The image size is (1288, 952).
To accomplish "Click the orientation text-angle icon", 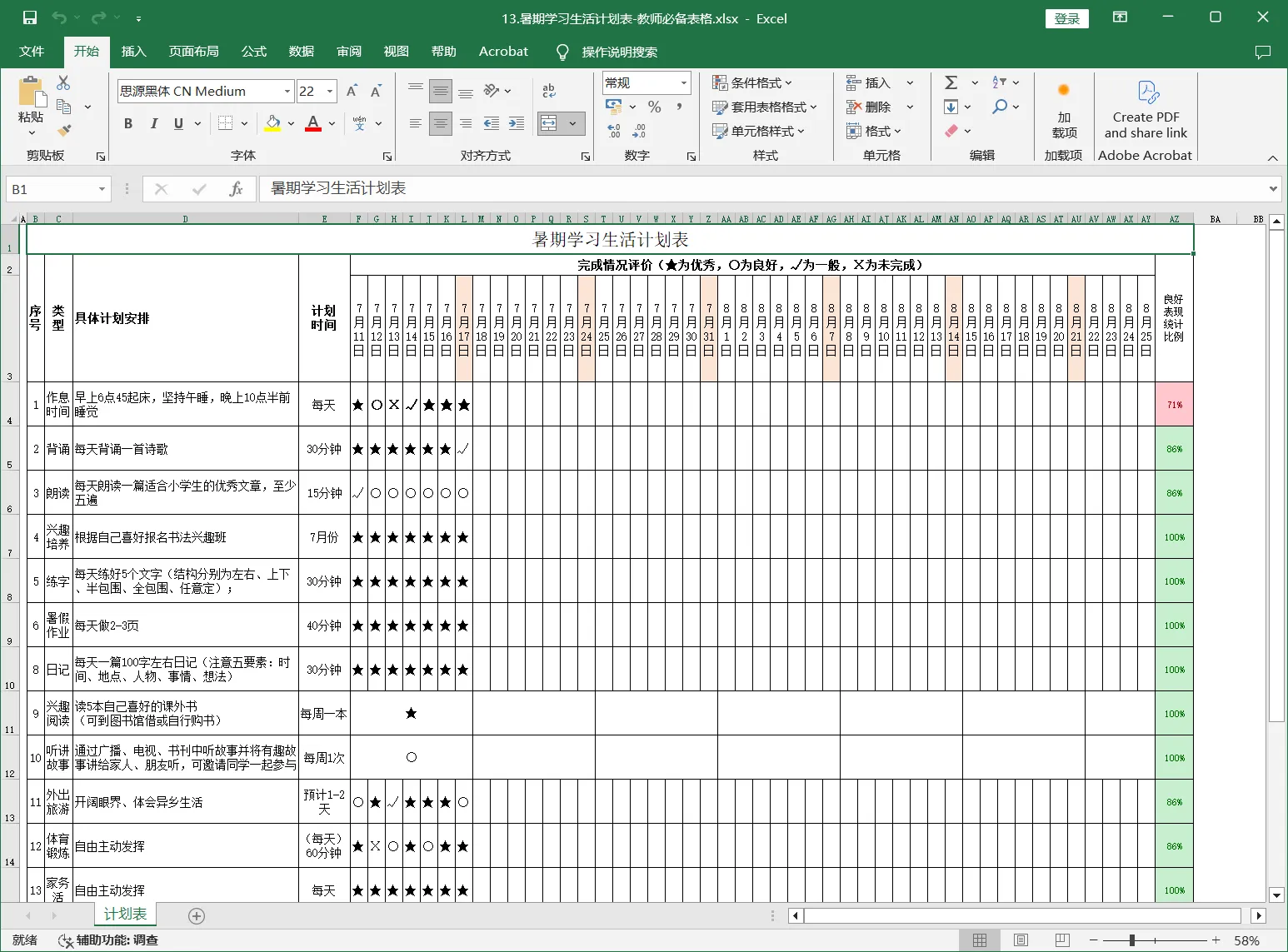I will [492, 91].
